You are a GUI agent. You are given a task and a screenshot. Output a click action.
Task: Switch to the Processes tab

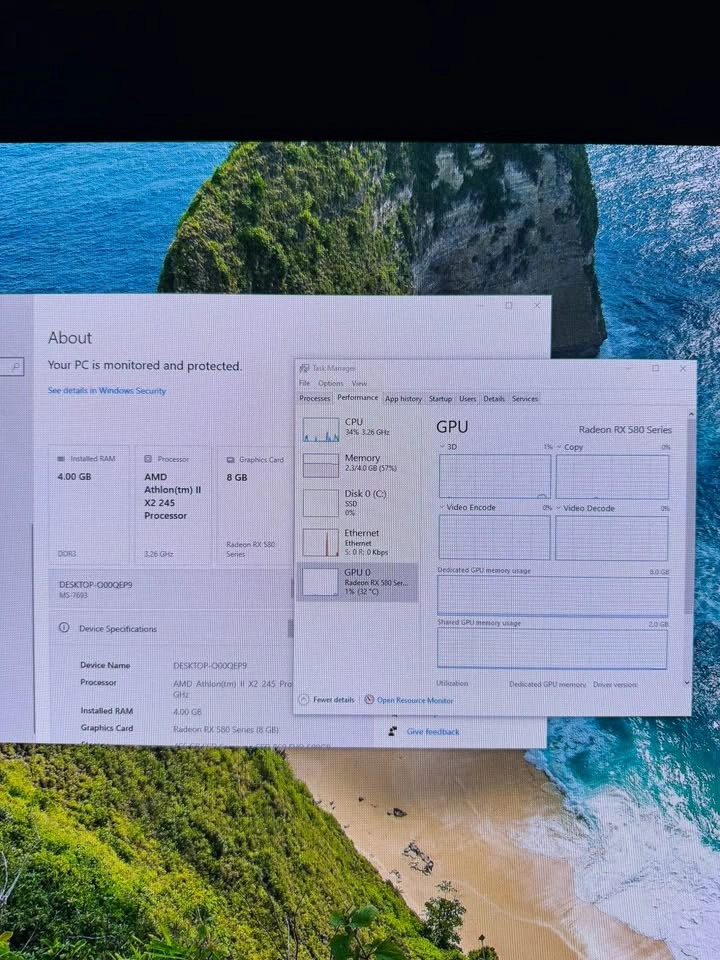pos(315,398)
